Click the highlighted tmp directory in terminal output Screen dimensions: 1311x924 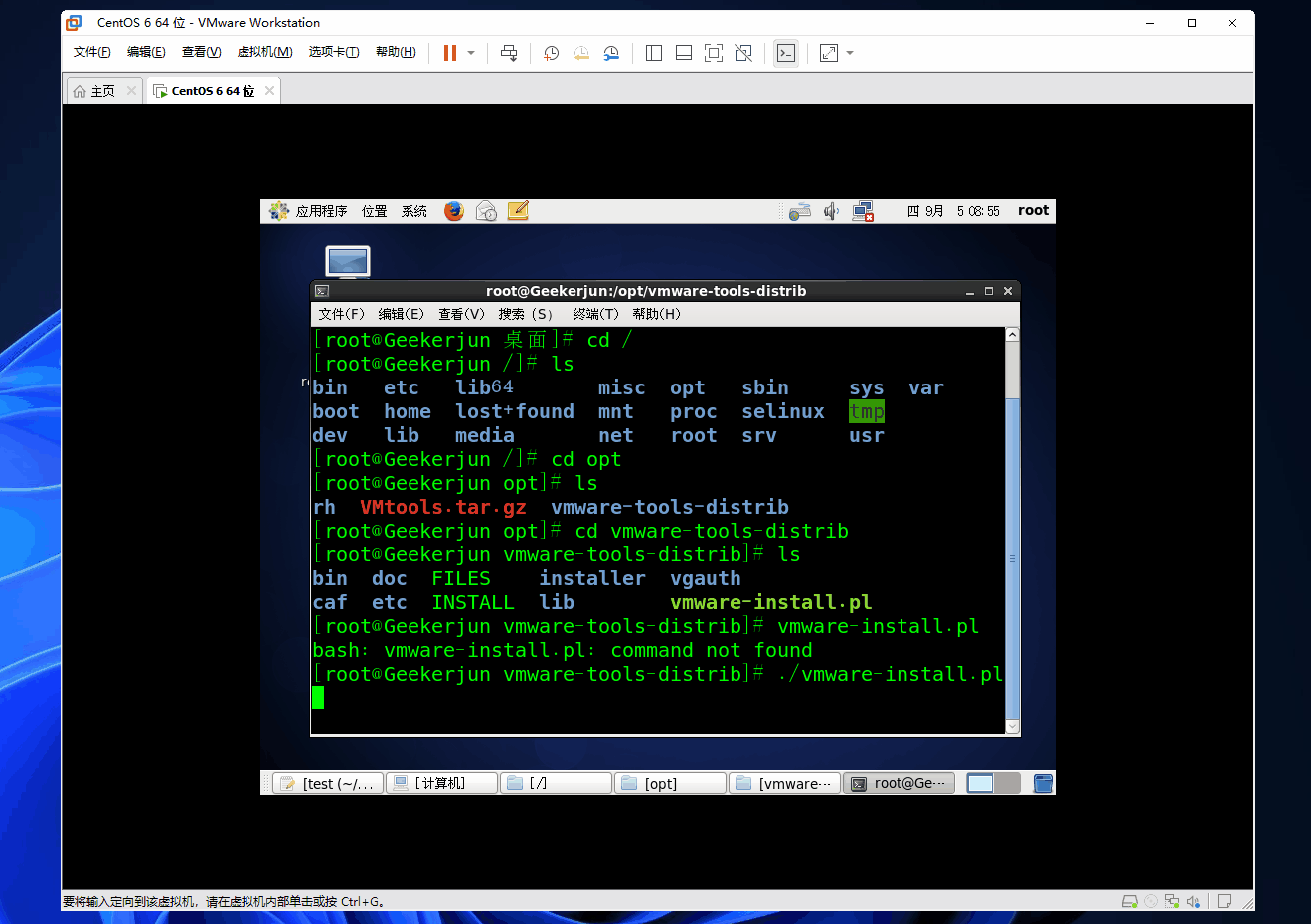[867, 411]
